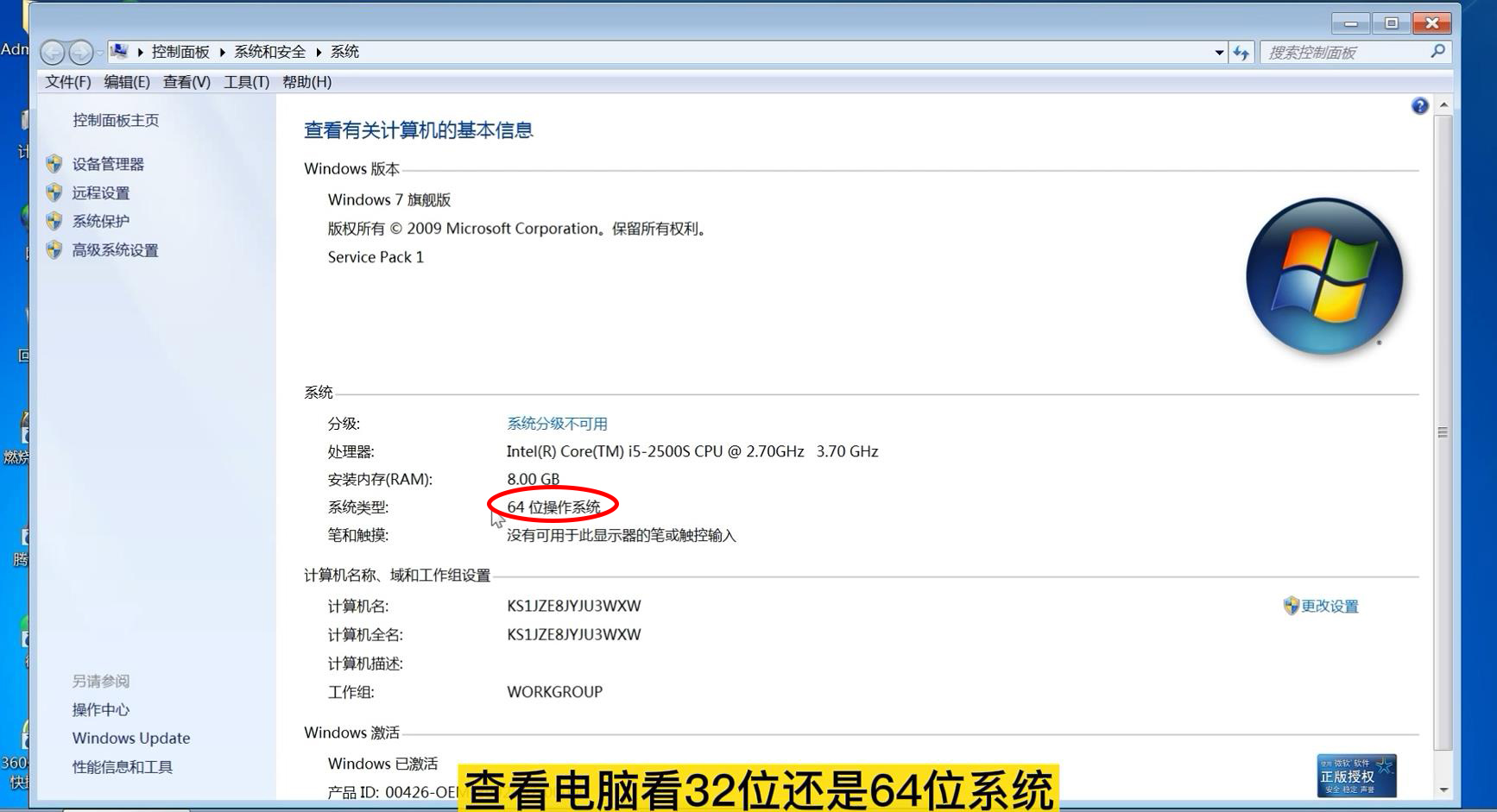Click the 查看有关计算机的基本信息 heading
Image resolution: width=1497 pixels, height=812 pixels.
pos(419,130)
